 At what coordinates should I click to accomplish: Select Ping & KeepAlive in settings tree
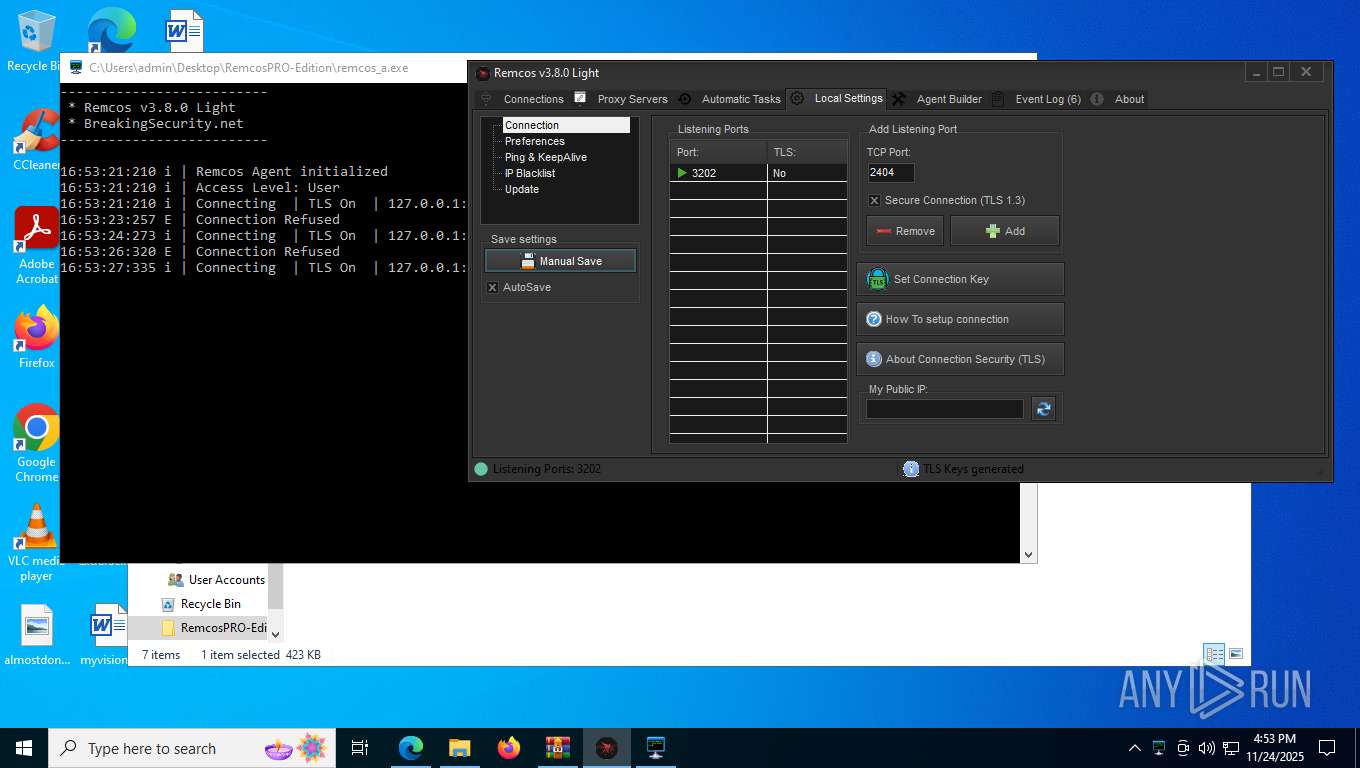(546, 157)
